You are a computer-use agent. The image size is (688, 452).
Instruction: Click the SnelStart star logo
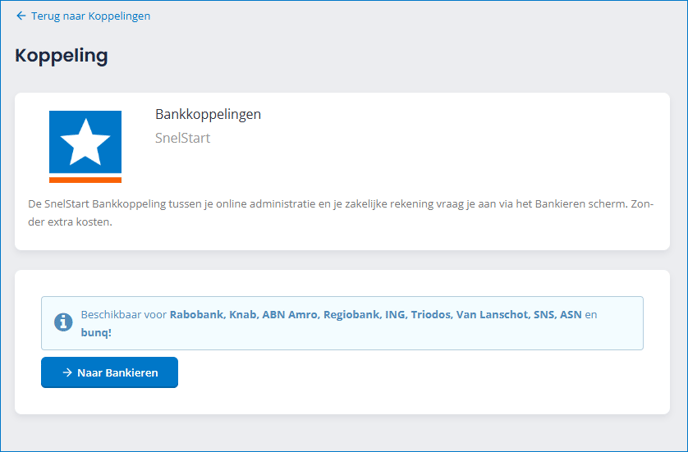tap(85, 146)
